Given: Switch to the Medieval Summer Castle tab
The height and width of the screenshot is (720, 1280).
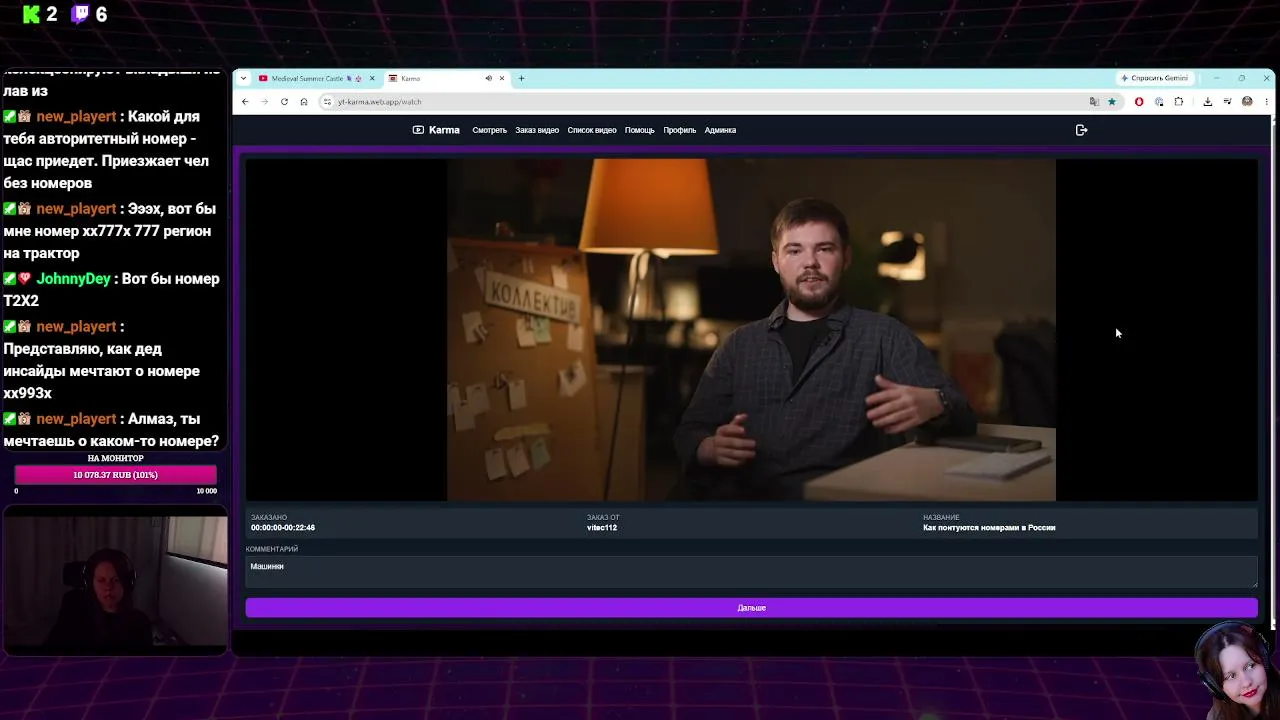Looking at the screenshot, I should click(307, 78).
